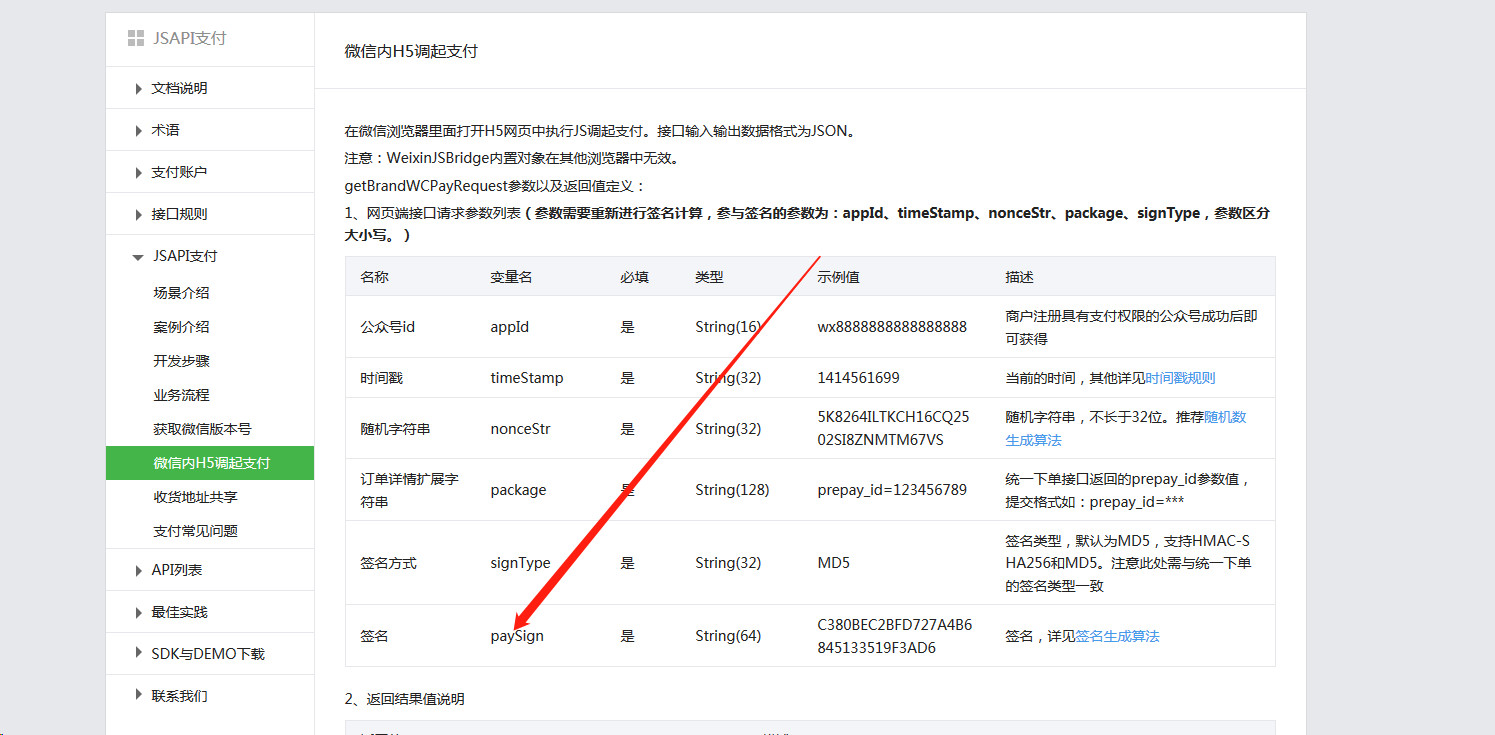Screen dimensions: 1495x735
Task: Click the 2、返回结果值说明 section heading
Action: coord(404,699)
